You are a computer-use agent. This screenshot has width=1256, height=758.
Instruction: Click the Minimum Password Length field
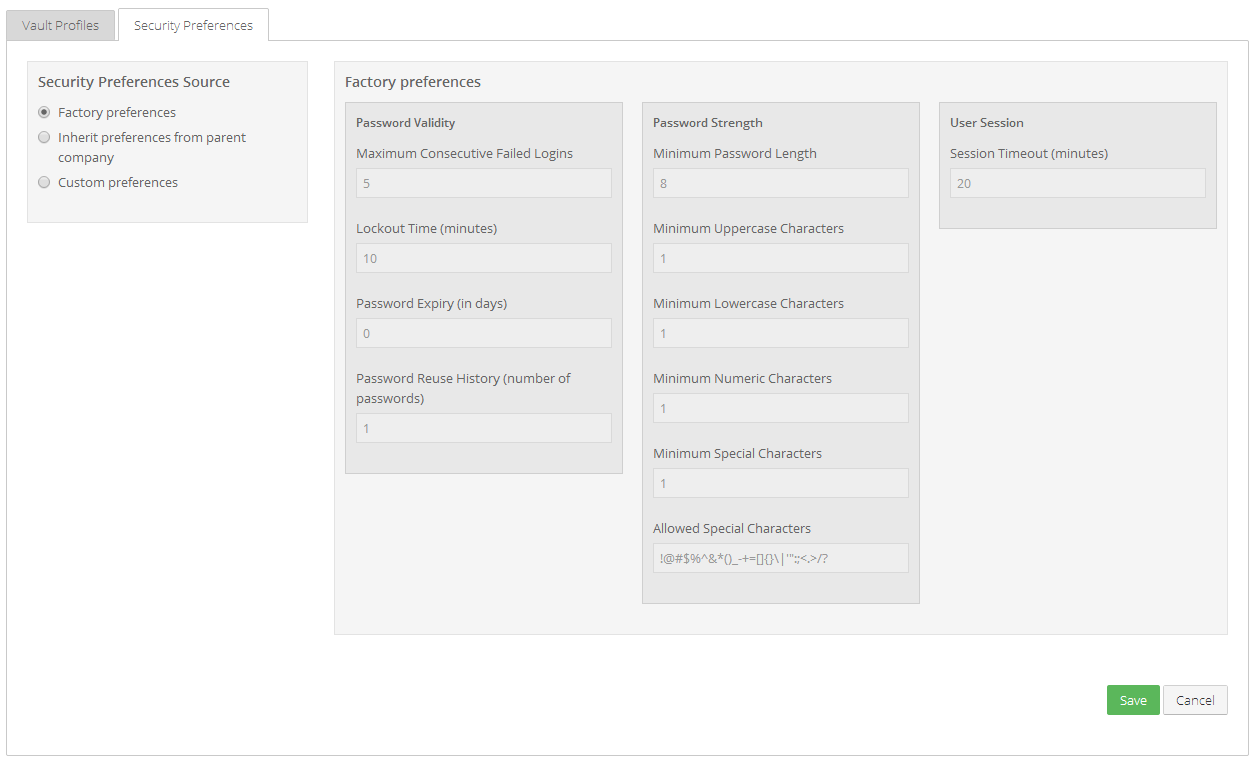[780, 183]
